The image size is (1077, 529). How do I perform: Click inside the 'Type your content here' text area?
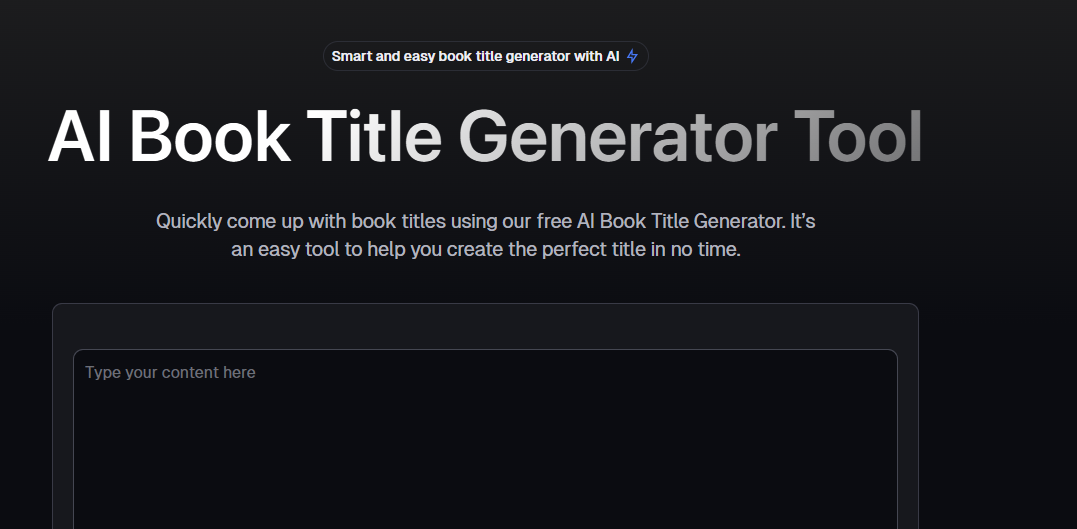coord(485,440)
